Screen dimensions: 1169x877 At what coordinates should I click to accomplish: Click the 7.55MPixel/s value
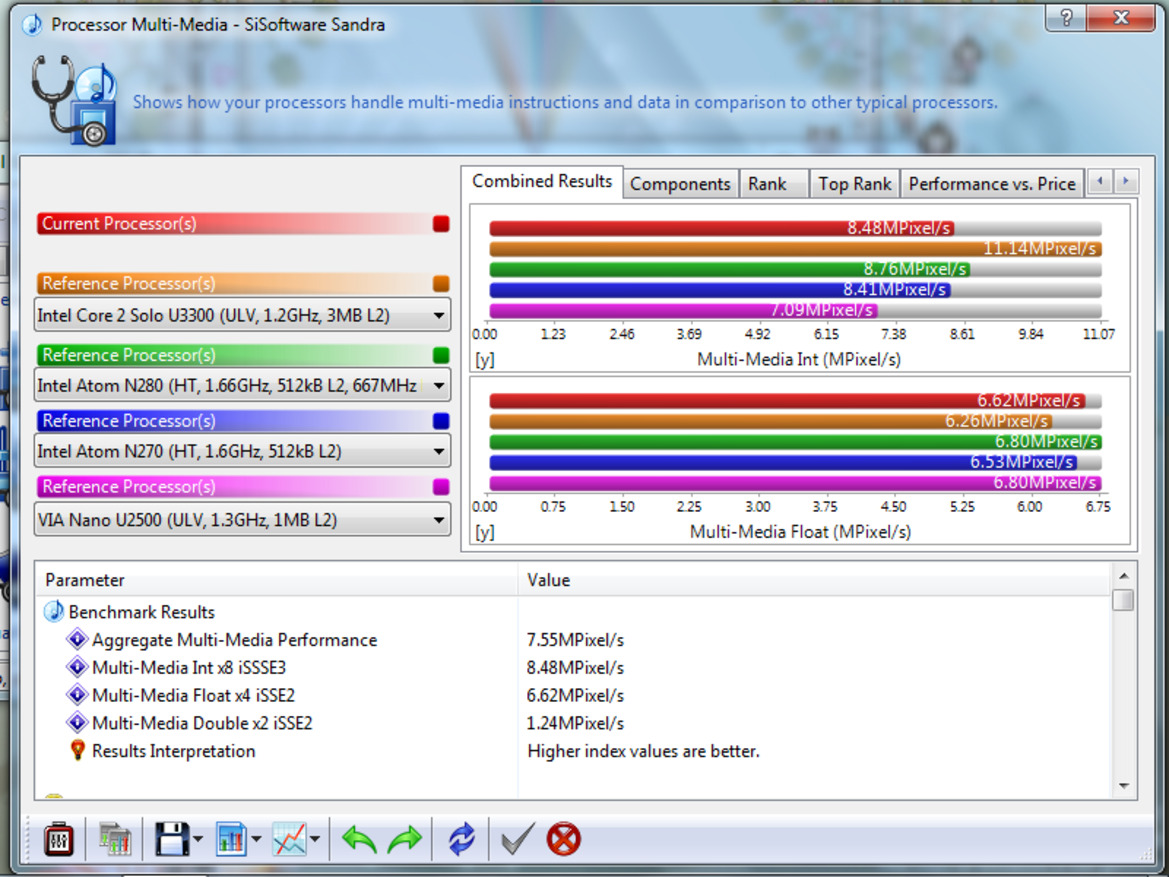point(575,640)
